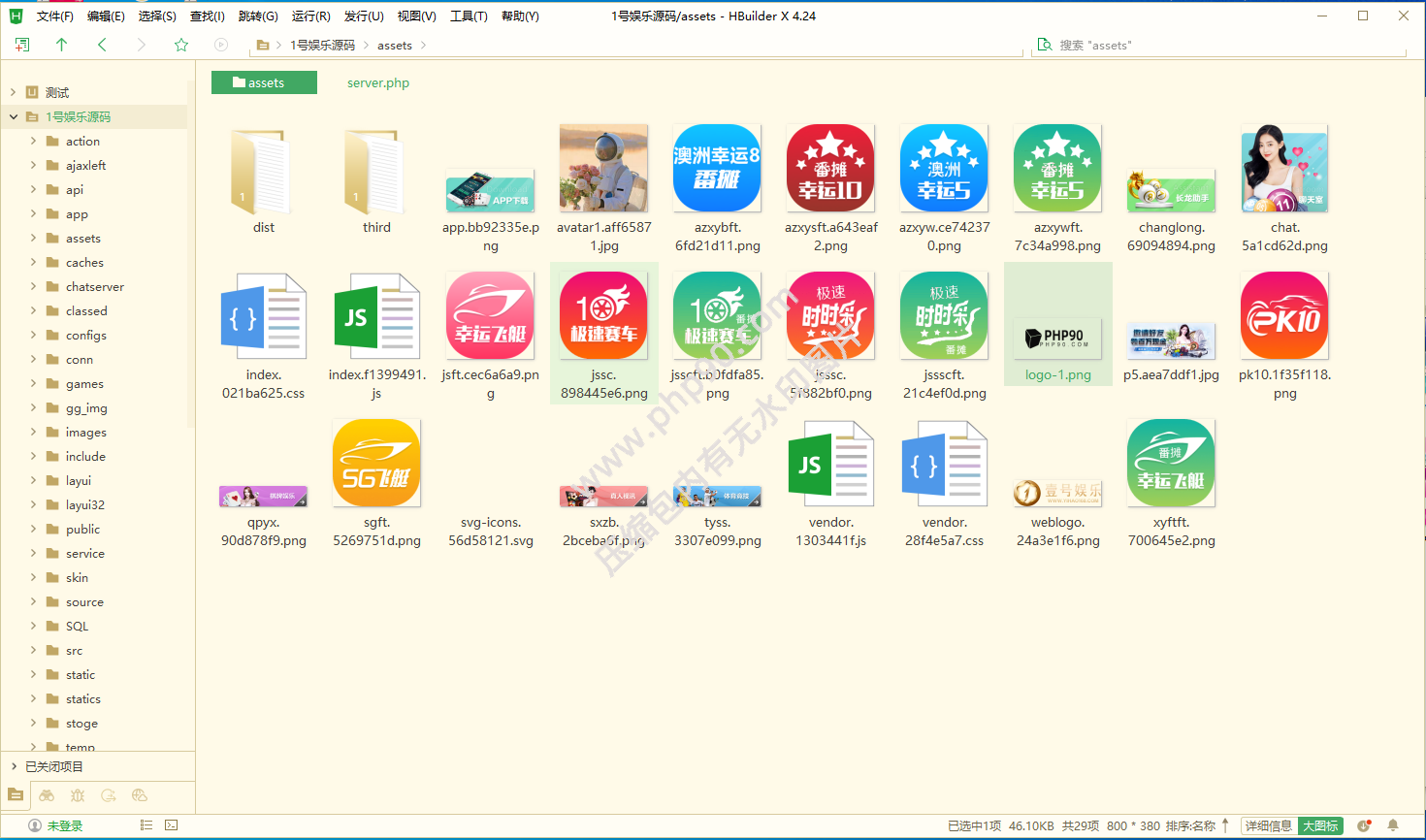This screenshot has height=840, width=1426.
Task: Select the avatar1.aff65871.jpg astronaut thumbnail
Action: 603,168
